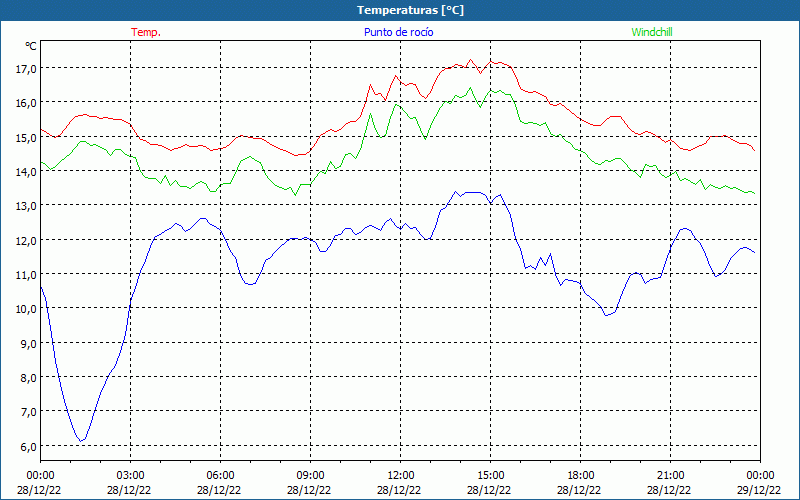800x500 pixels.
Task: Select the green Windchill legend label
Action: click(x=652, y=32)
